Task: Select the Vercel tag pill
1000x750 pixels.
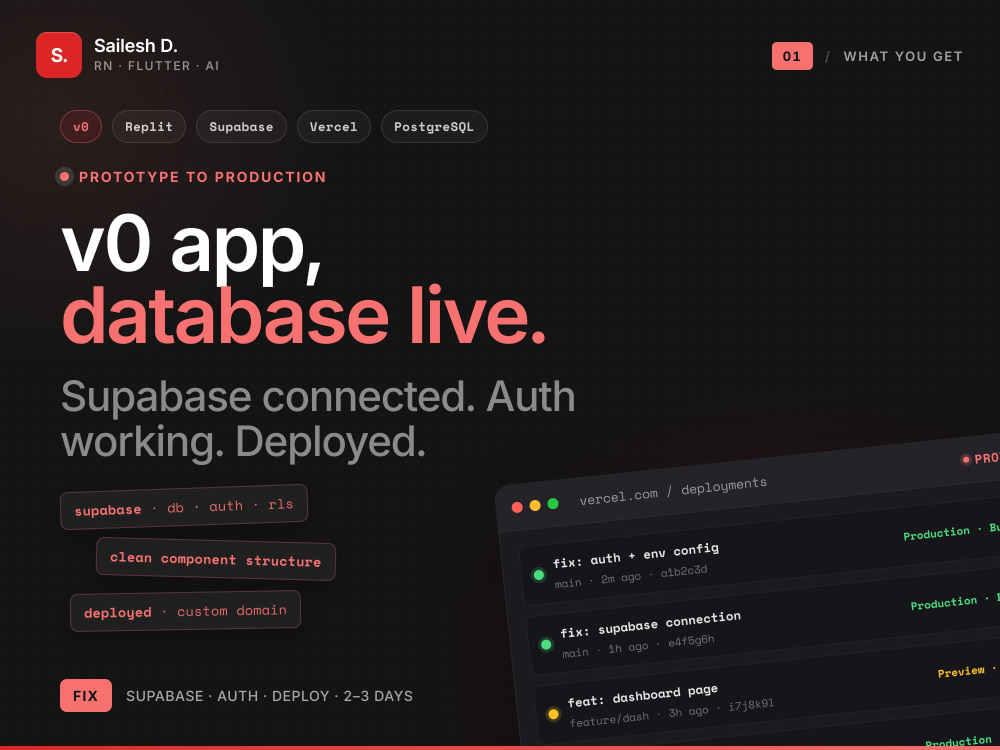Action: tap(334, 126)
